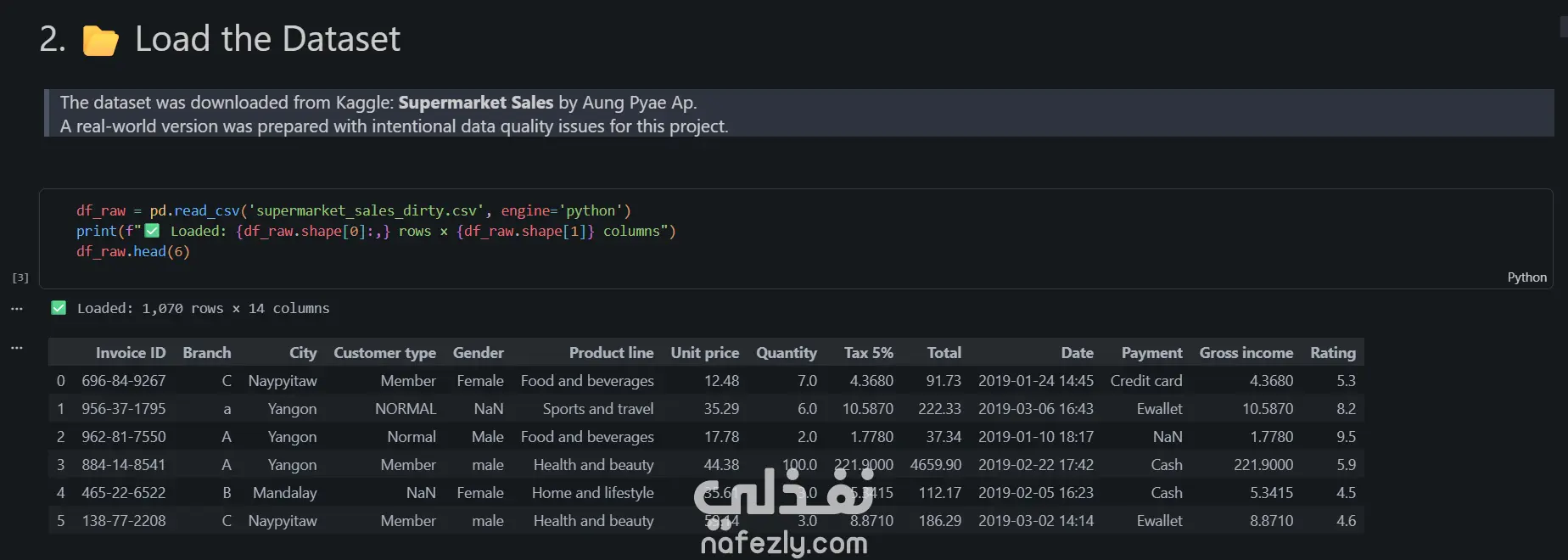The image size is (1568, 560).
Task: Click the folder icon in the heading
Action: coord(100,40)
